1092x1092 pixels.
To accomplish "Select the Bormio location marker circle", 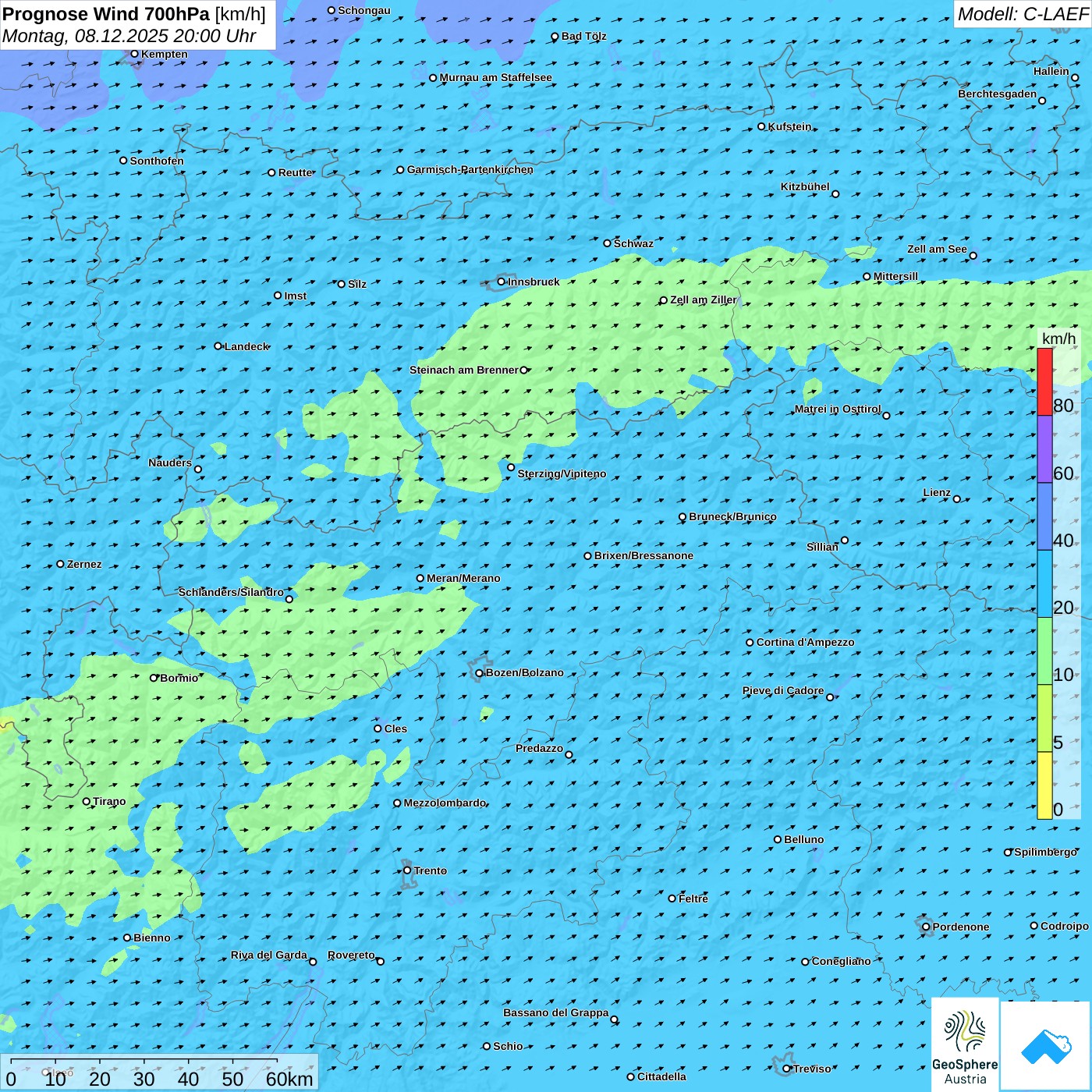I will point(154,678).
